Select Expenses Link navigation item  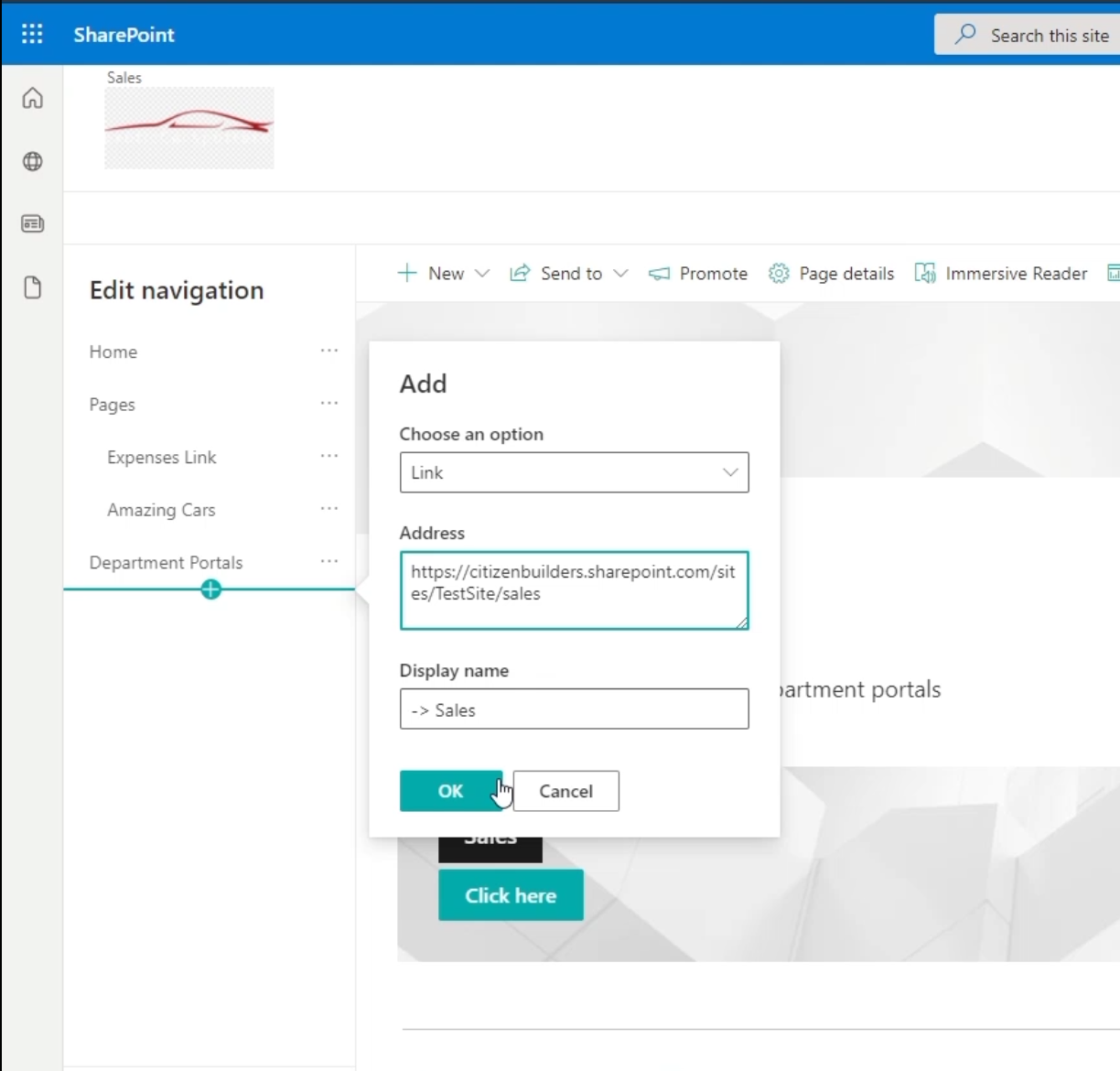(x=162, y=457)
